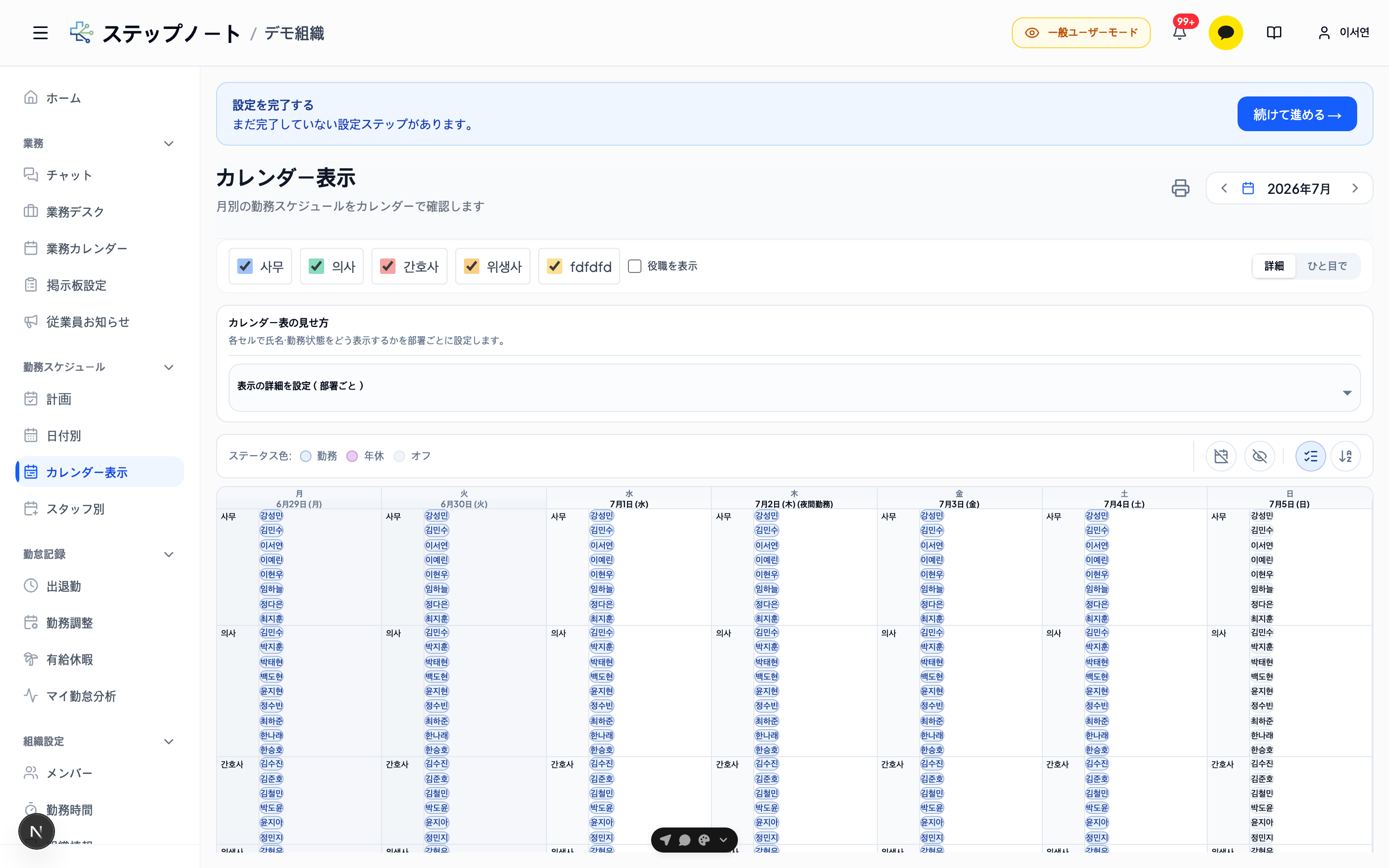1389x868 pixels.
Task: Open the notifications bell
Action: tap(1180, 33)
